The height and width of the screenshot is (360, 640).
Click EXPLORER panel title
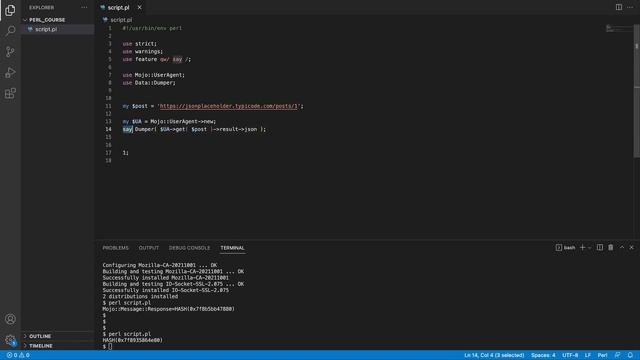tap(41, 7)
